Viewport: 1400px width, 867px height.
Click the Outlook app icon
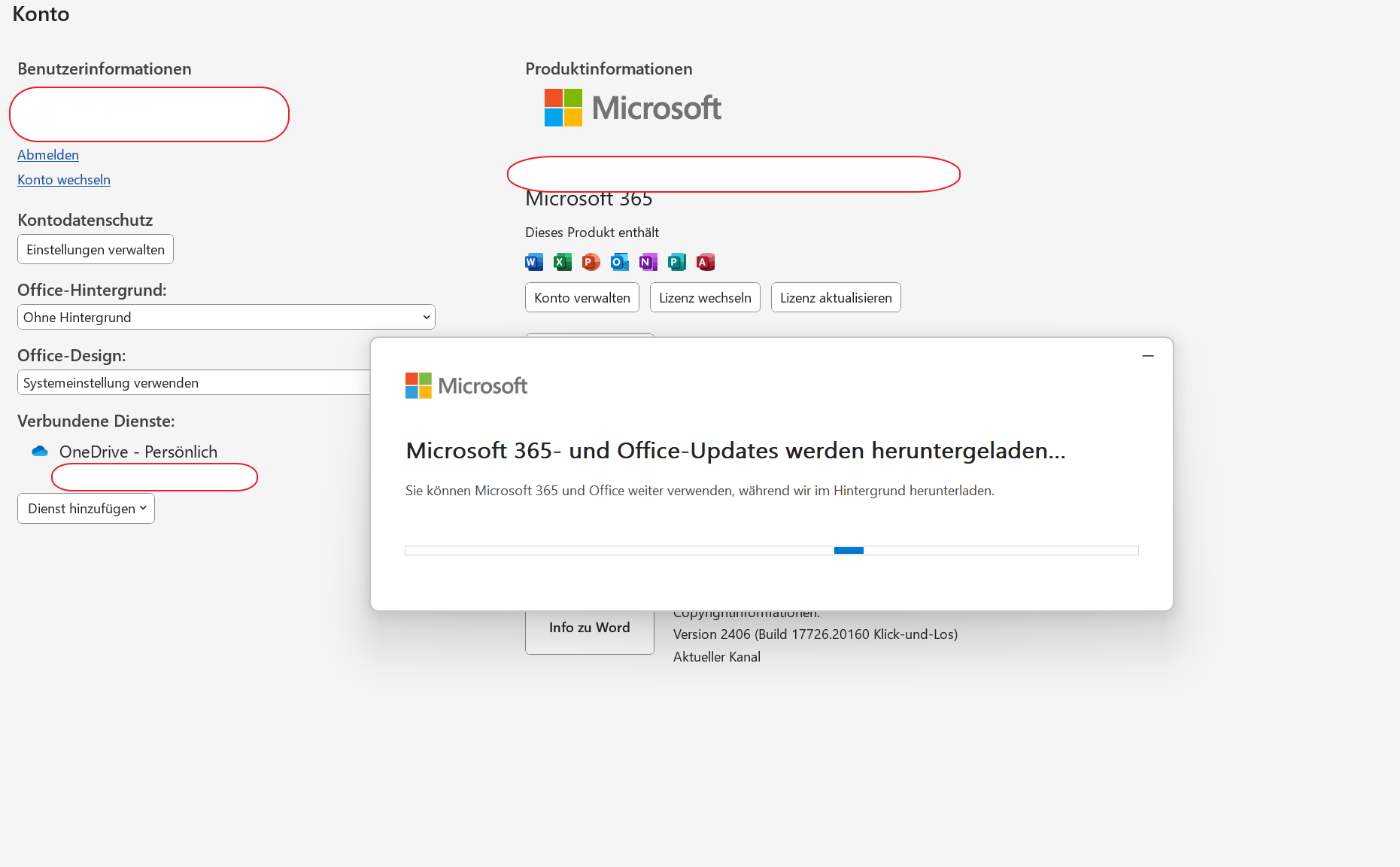coord(620,262)
